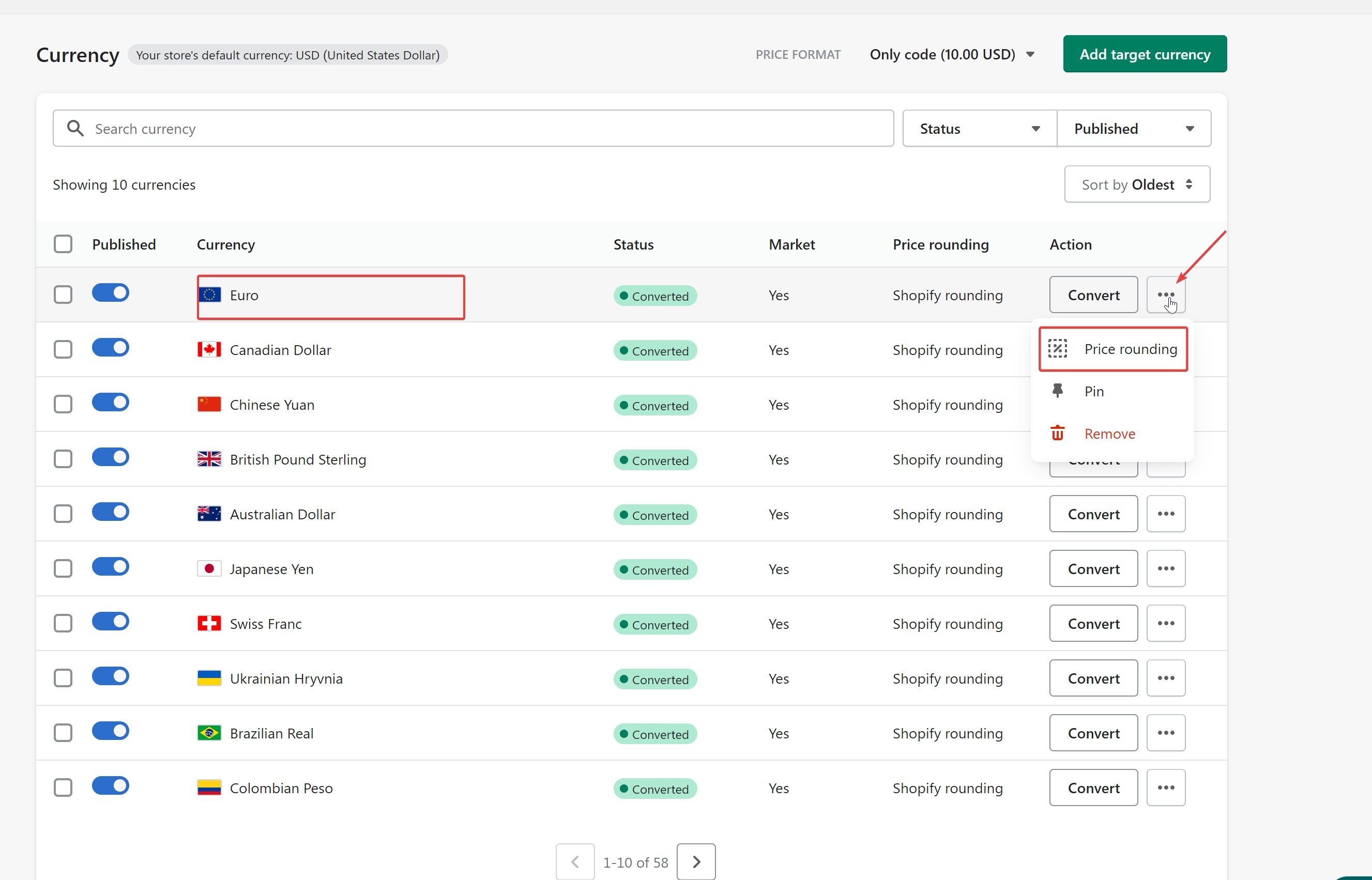Check the Chinese Yuan row checkbox
Viewport: 1372px width, 880px height.
[63, 405]
